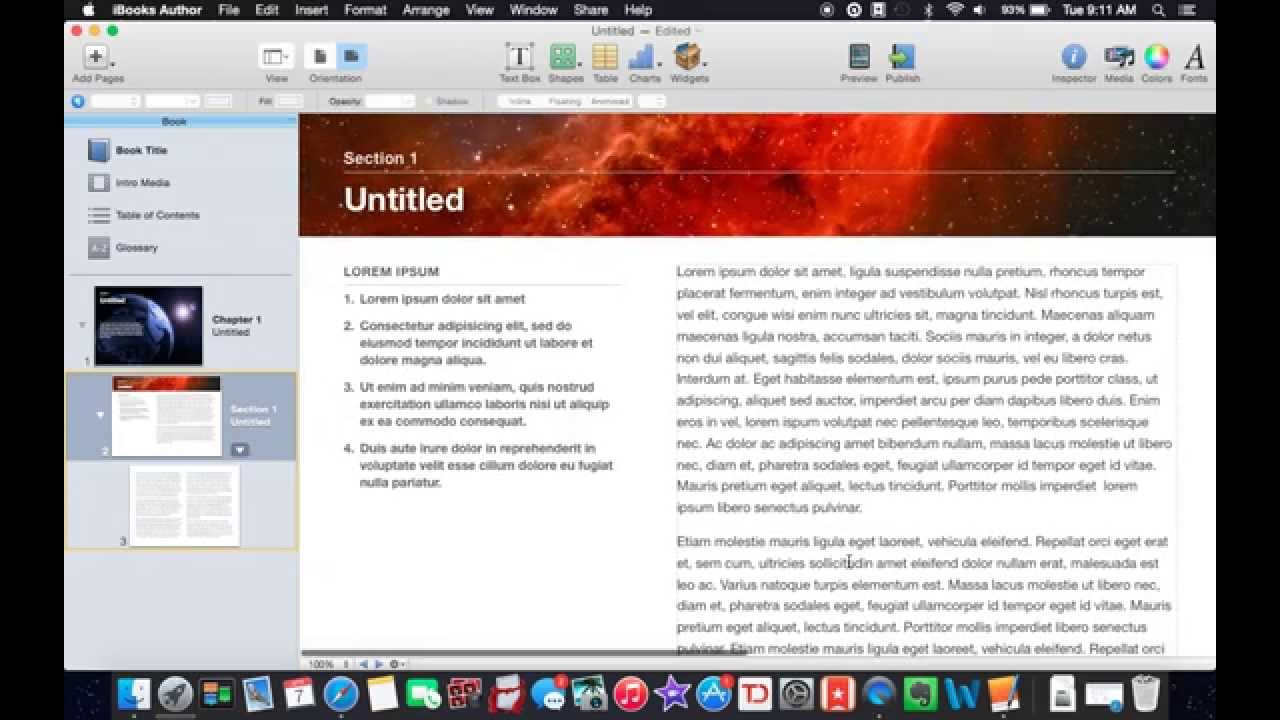
Task: Open App Store from the Dock
Action: (714, 694)
